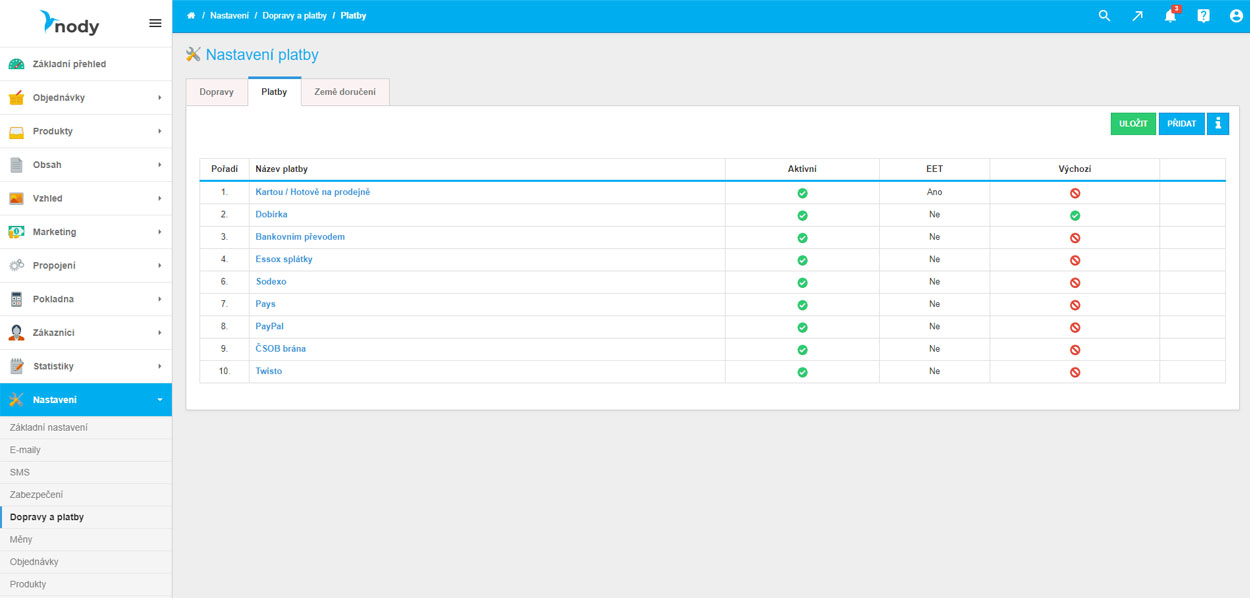
Task: Expand the Objednávky sidebar menu
Action: [x=86, y=98]
